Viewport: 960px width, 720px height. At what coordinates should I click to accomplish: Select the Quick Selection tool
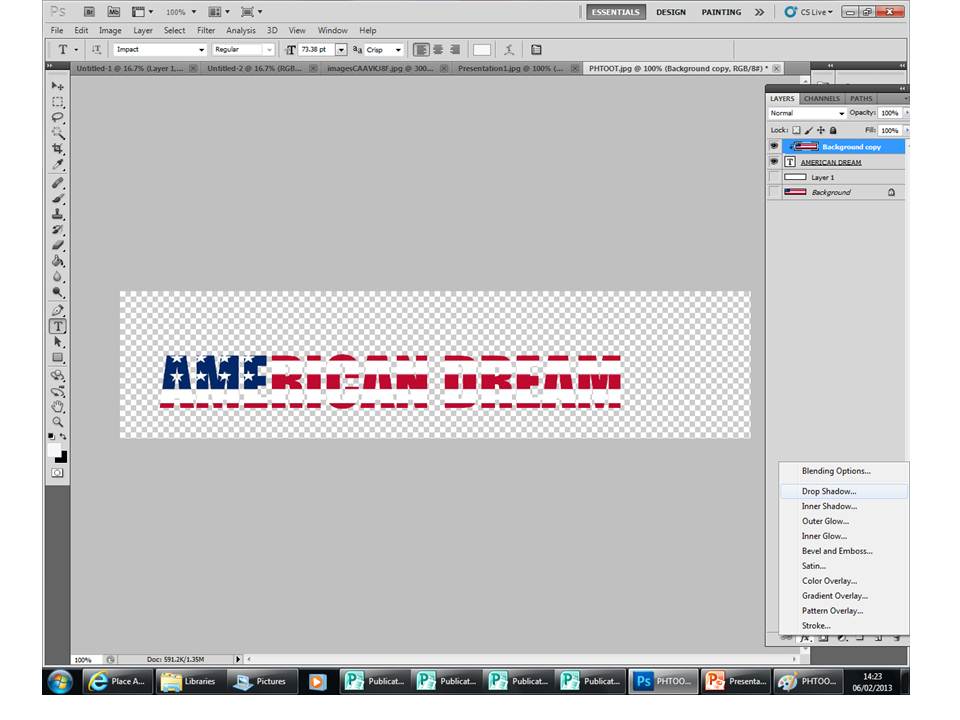pos(58,133)
